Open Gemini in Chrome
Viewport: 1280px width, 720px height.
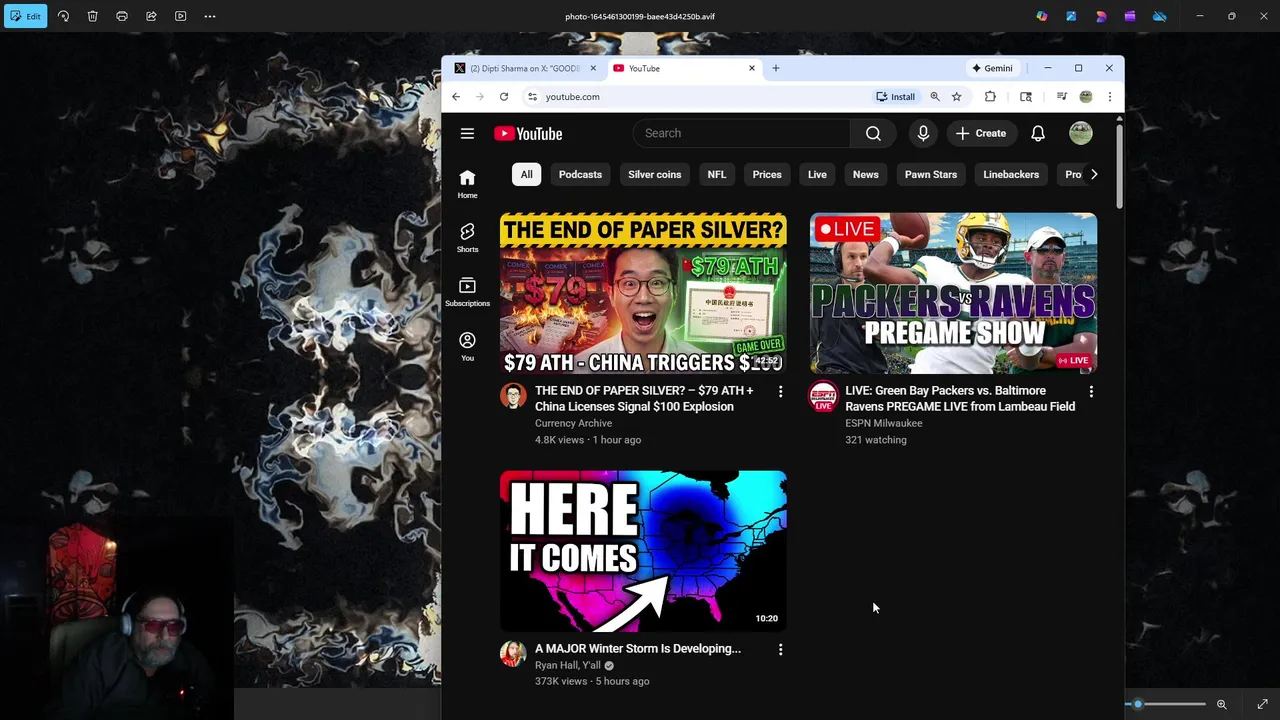992,68
